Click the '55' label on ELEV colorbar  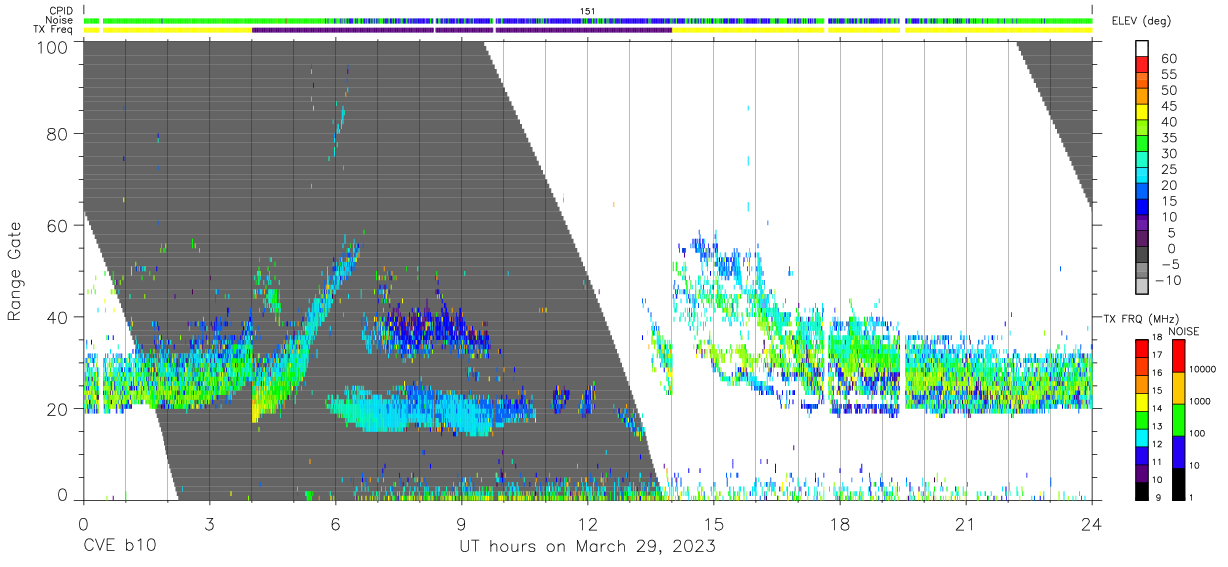[1169, 75]
